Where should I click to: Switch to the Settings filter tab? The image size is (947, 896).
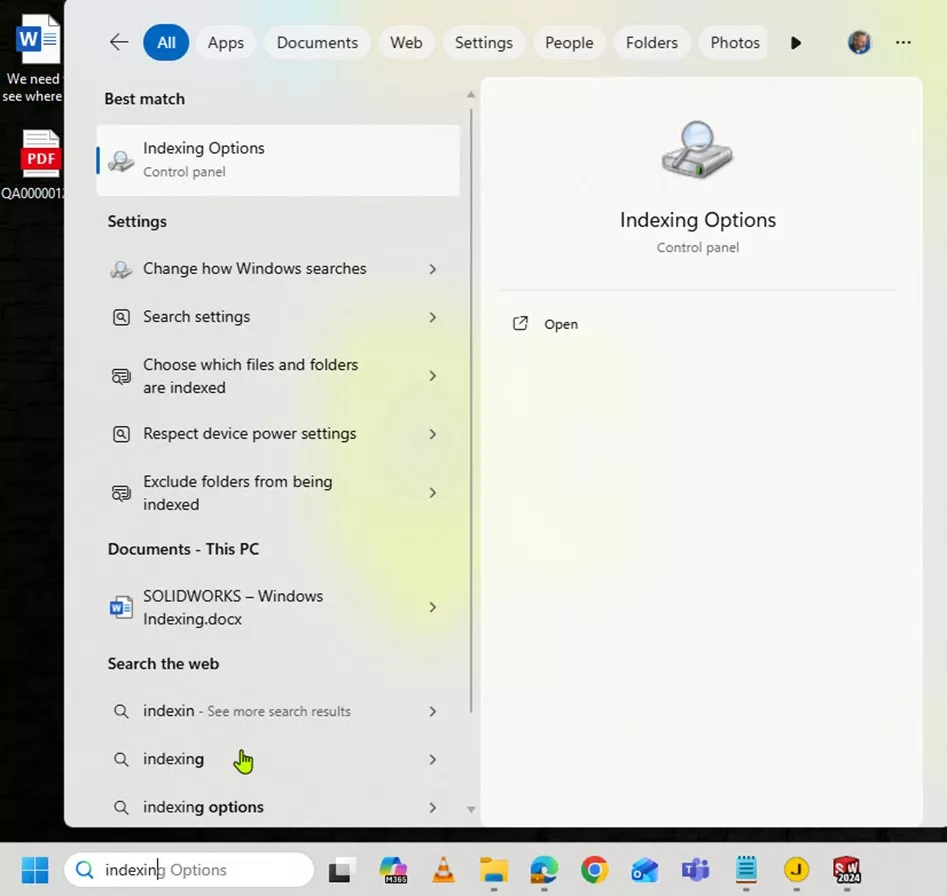point(483,42)
